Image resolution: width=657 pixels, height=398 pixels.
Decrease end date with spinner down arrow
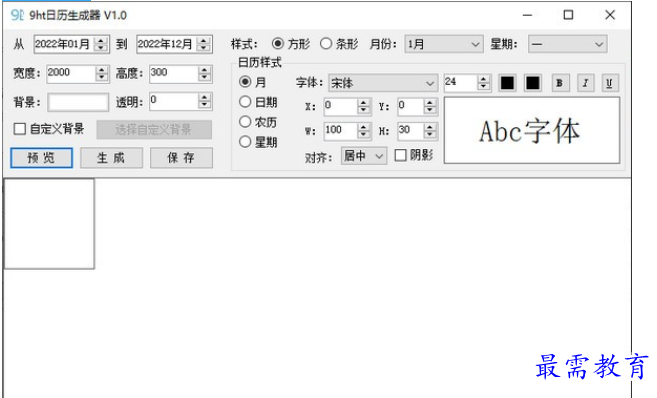[x=204, y=48]
